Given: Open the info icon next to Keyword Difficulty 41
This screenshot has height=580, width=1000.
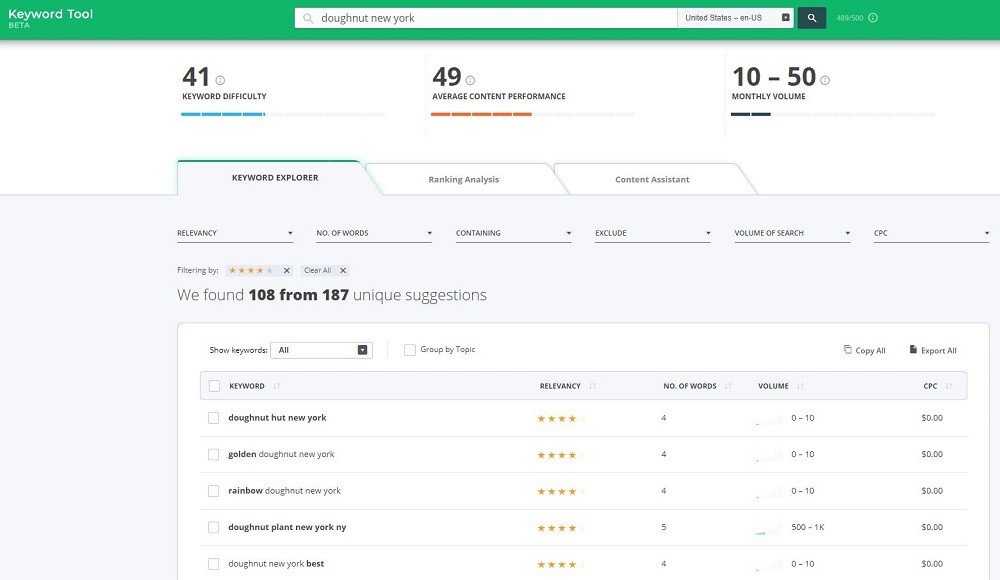Looking at the screenshot, I should (220, 80).
